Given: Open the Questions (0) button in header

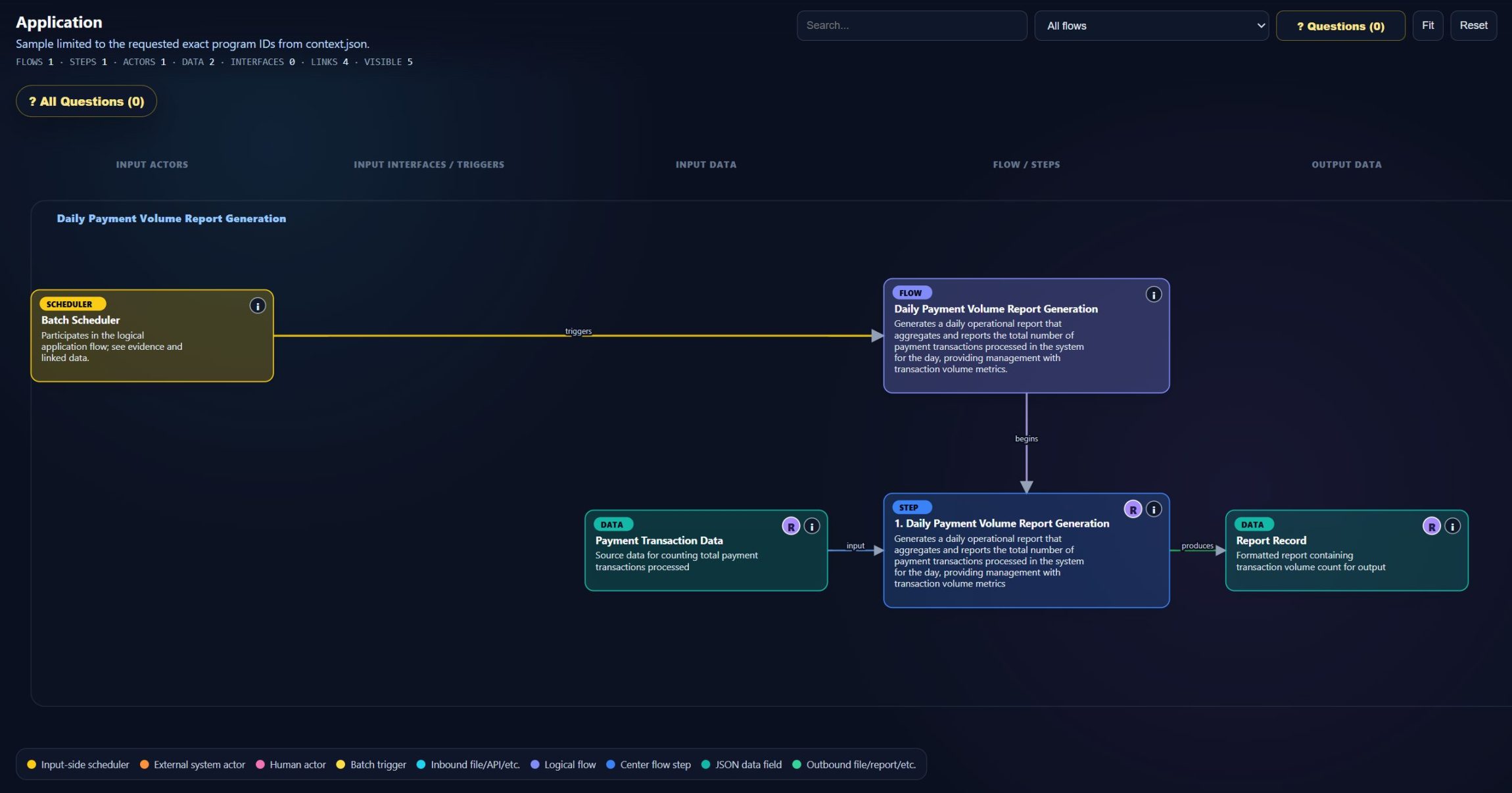Looking at the screenshot, I should point(1340,26).
